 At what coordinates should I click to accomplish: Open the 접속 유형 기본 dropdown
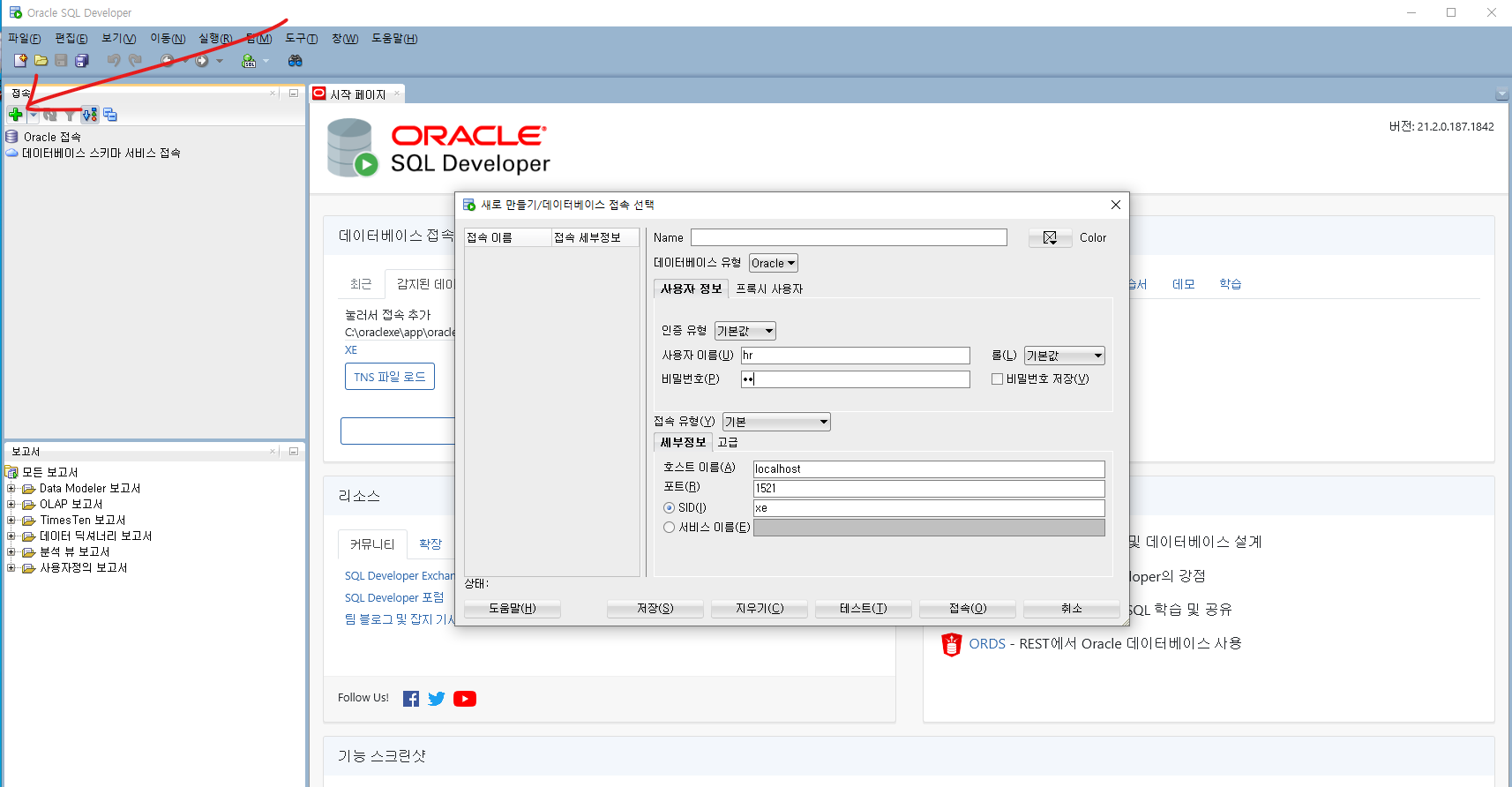pyautogui.click(x=776, y=422)
